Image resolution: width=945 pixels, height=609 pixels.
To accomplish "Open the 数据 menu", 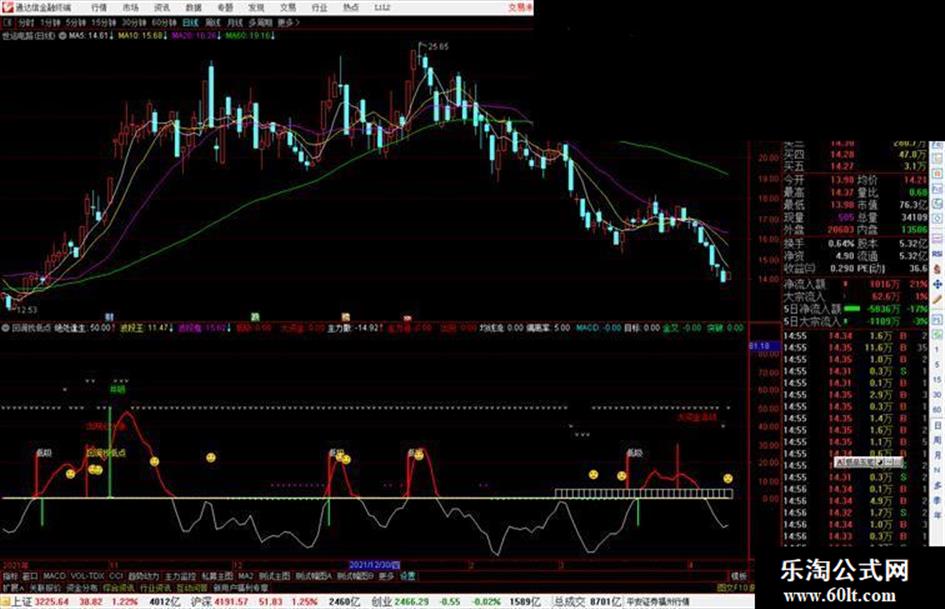I will (193, 8).
